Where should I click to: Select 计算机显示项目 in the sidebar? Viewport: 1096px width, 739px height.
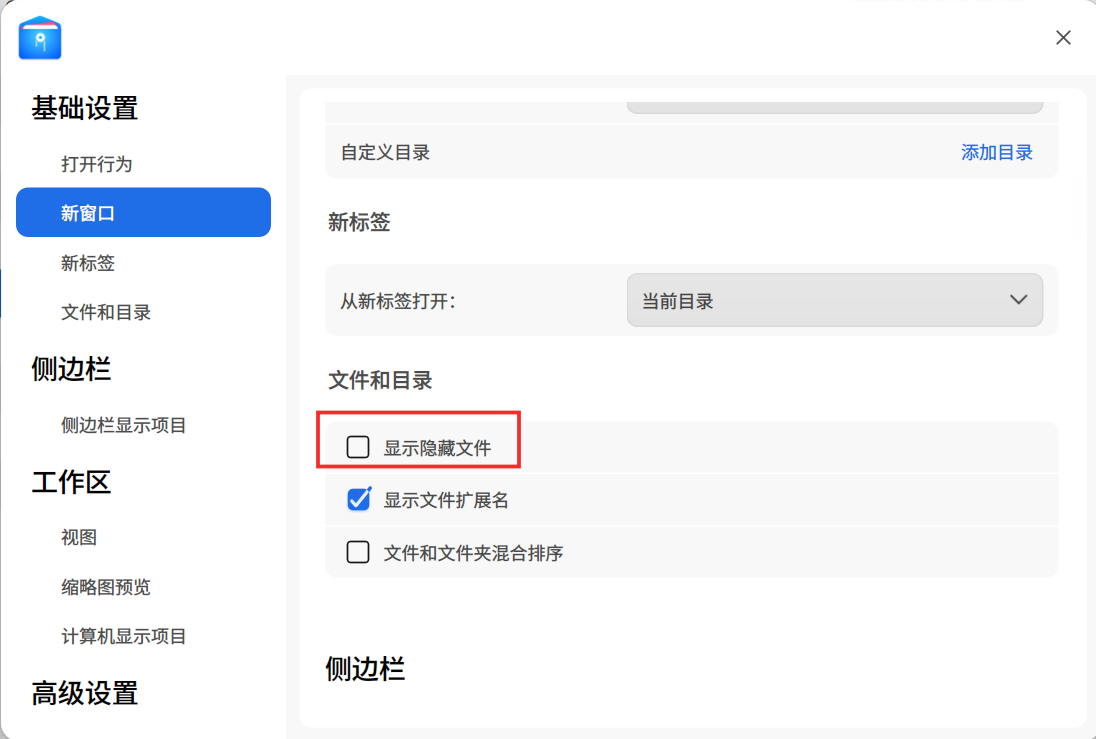(124, 636)
